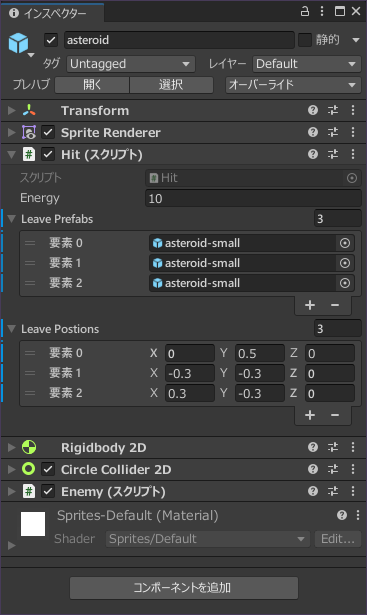367x615 pixels.
Task: Open Transform component three-dot menu
Action: (x=353, y=110)
